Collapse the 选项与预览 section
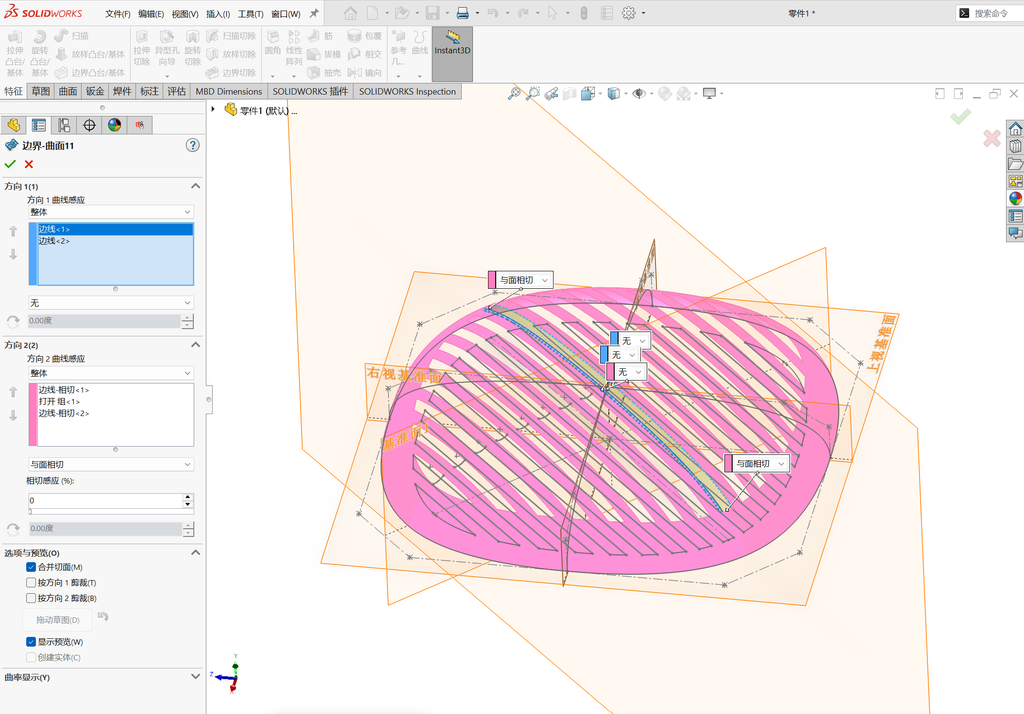 point(195,553)
